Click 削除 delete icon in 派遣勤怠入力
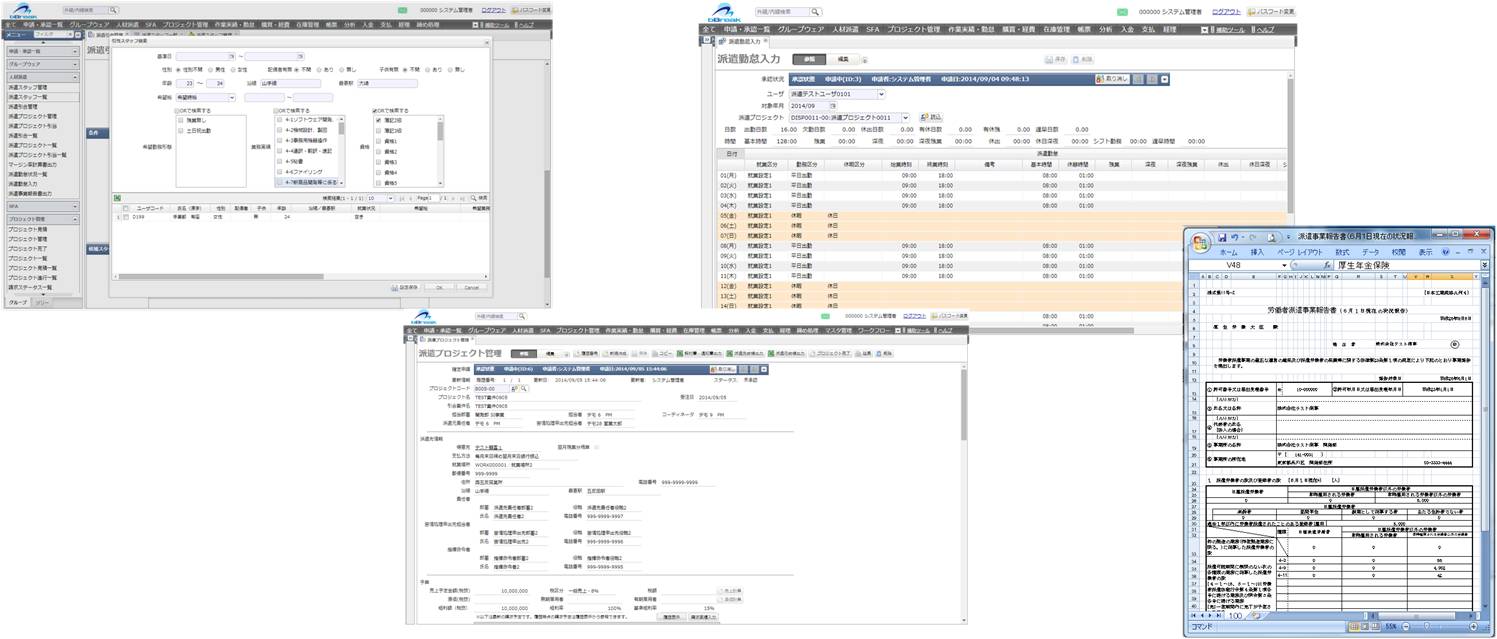 pyautogui.click(x=1082, y=59)
